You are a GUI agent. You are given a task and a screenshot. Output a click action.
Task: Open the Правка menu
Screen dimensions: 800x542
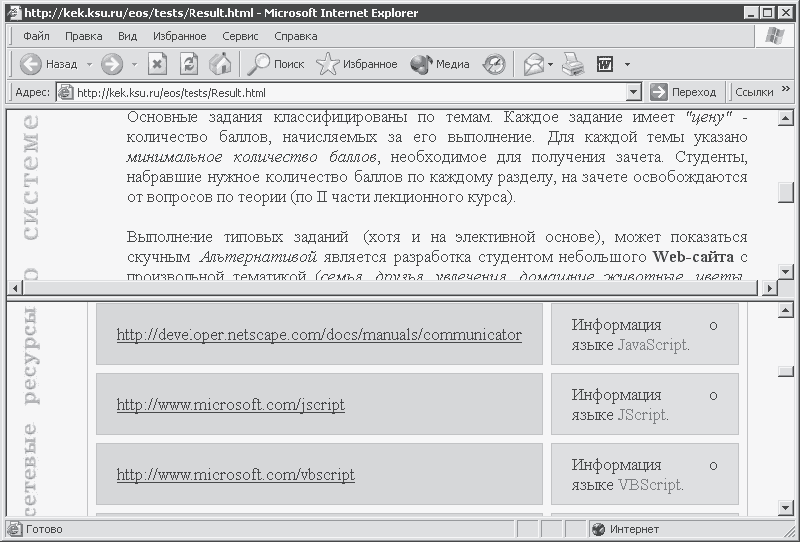84,36
